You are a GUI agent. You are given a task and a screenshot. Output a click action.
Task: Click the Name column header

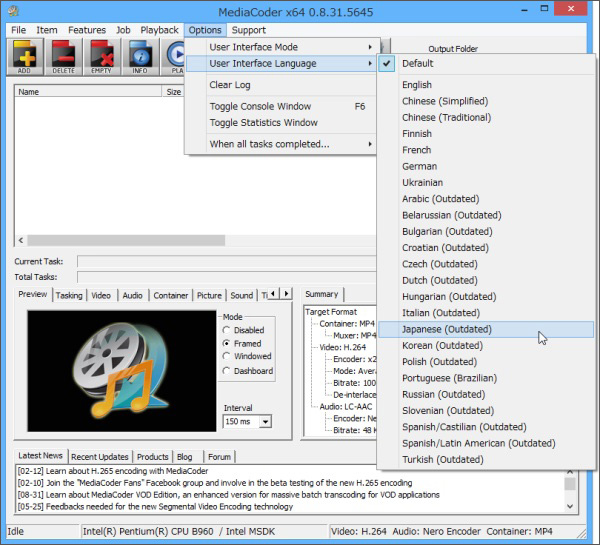(x=88, y=92)
